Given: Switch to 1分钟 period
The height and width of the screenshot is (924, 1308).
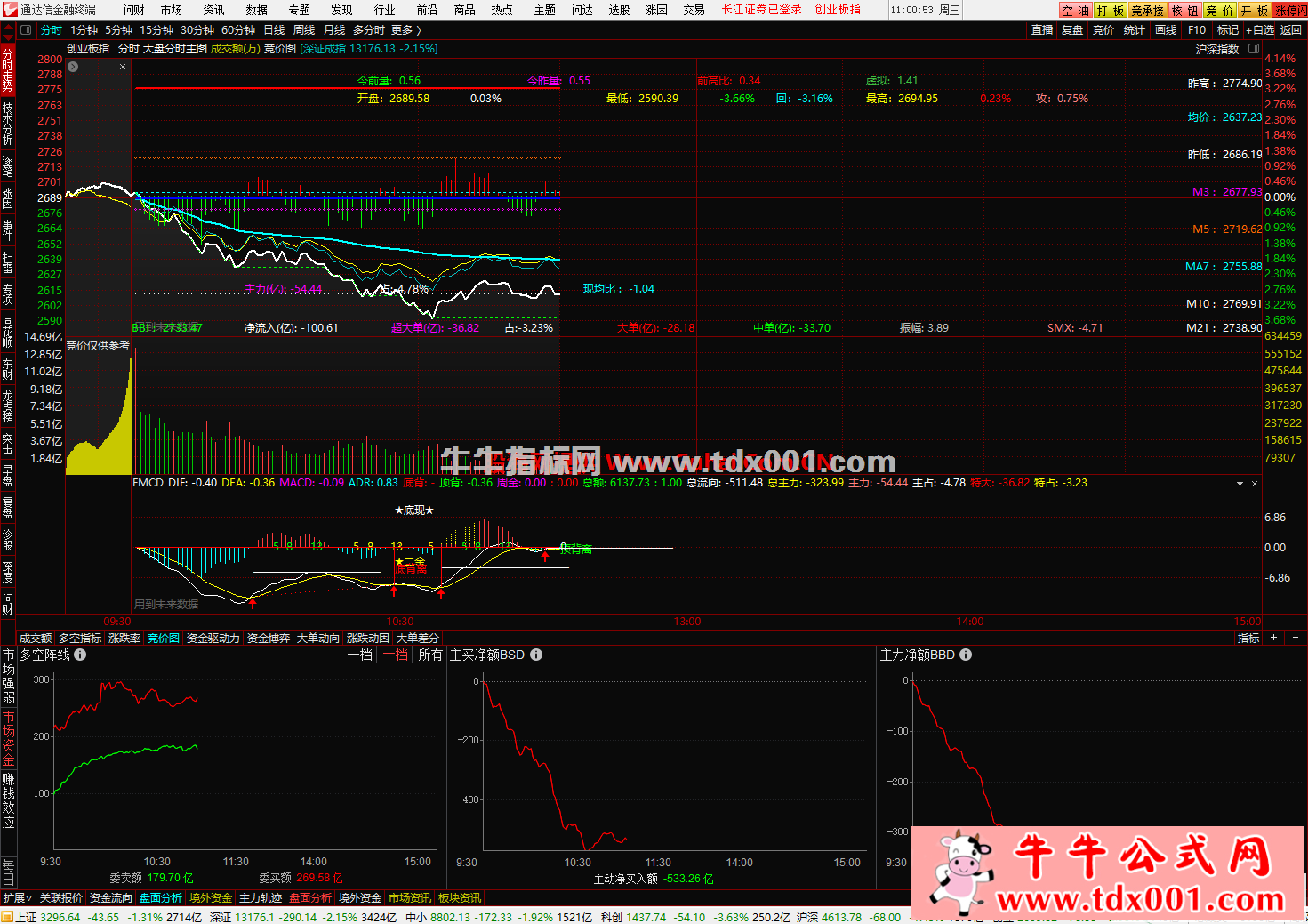Looking at the screenshot, I should 84,30.
